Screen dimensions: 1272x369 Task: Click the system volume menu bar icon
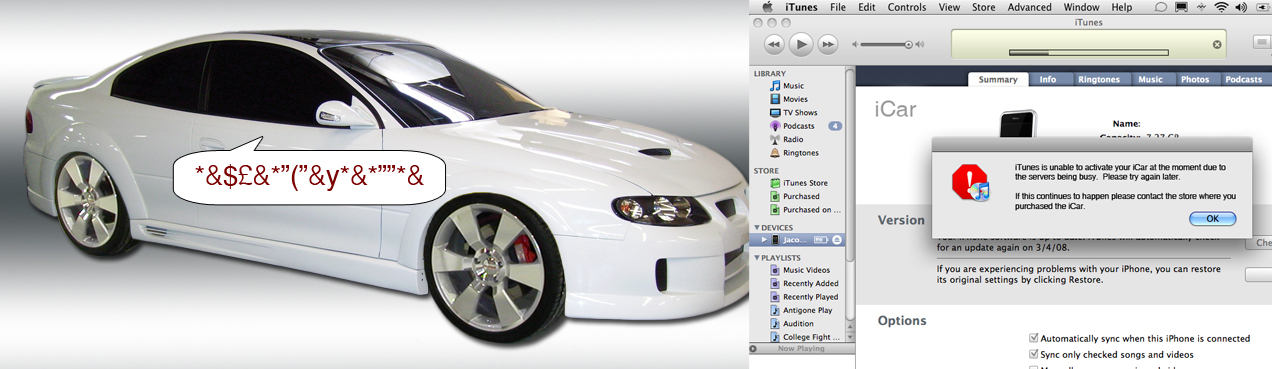(1241, 7)
